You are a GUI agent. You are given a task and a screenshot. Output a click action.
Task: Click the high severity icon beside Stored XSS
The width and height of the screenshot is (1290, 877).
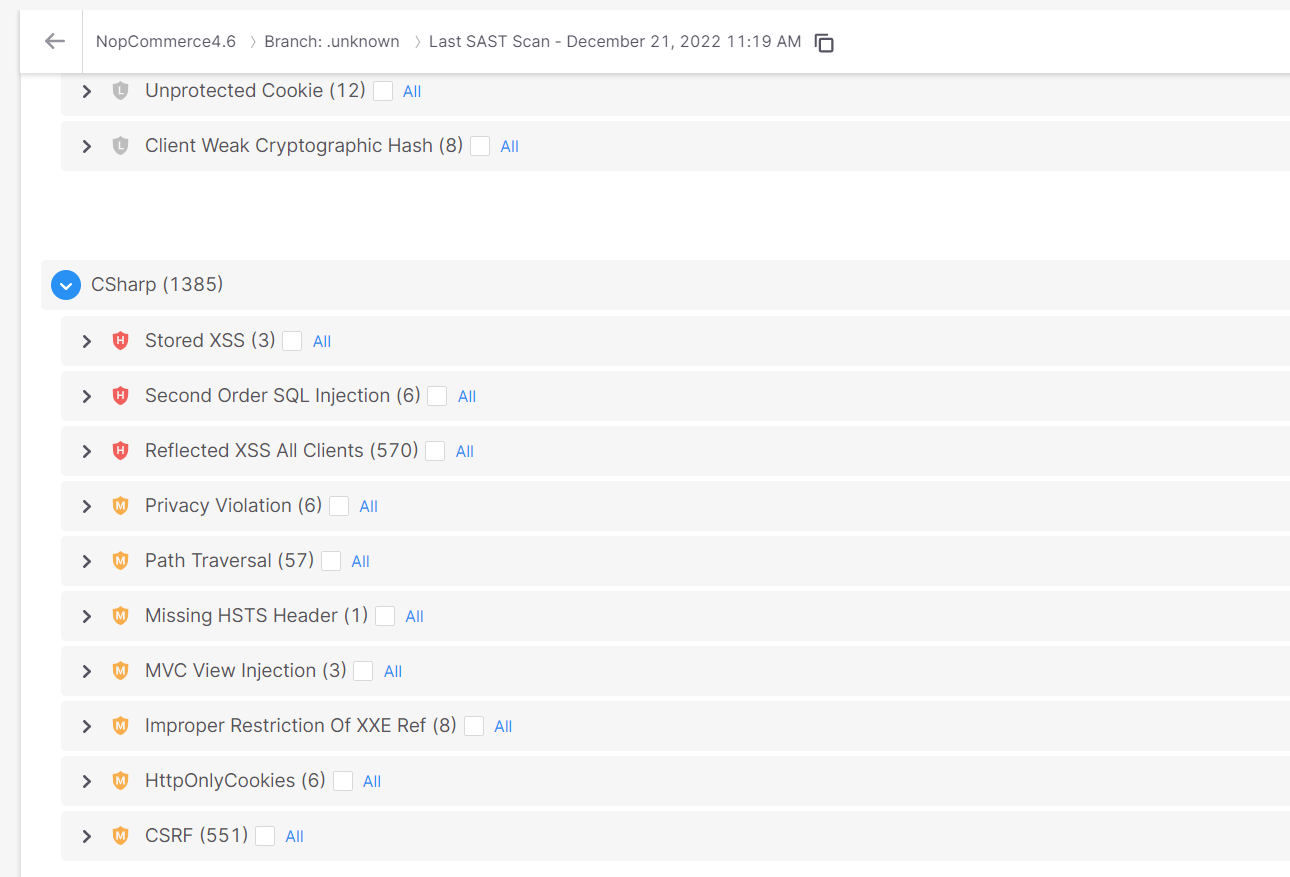coord(120,340)
